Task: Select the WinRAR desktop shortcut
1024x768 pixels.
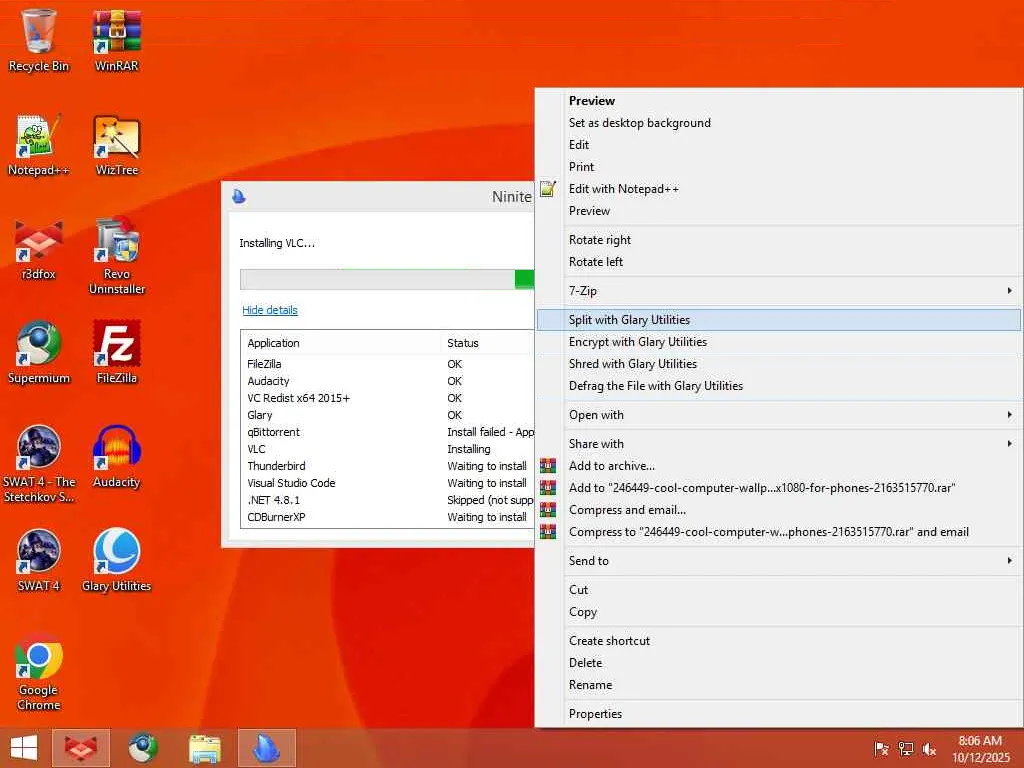Action: 117,40
